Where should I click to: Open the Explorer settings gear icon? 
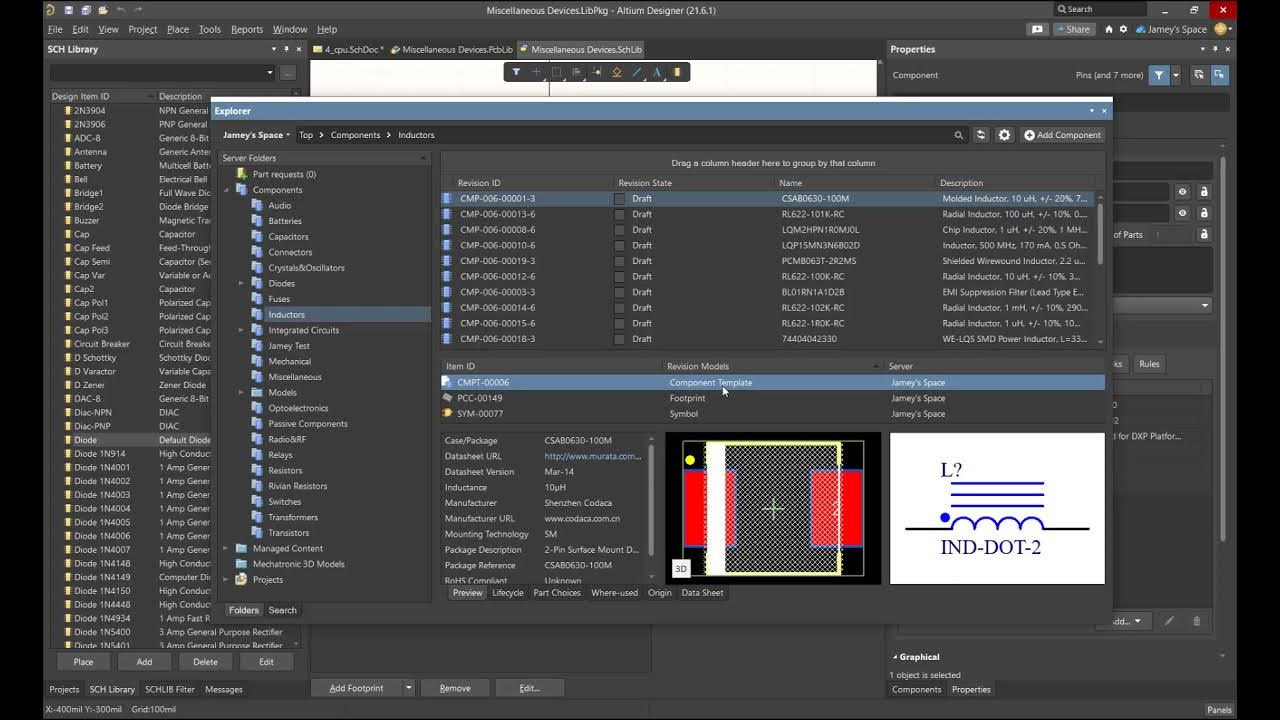pyautogui.click(x=1004, y=135)
